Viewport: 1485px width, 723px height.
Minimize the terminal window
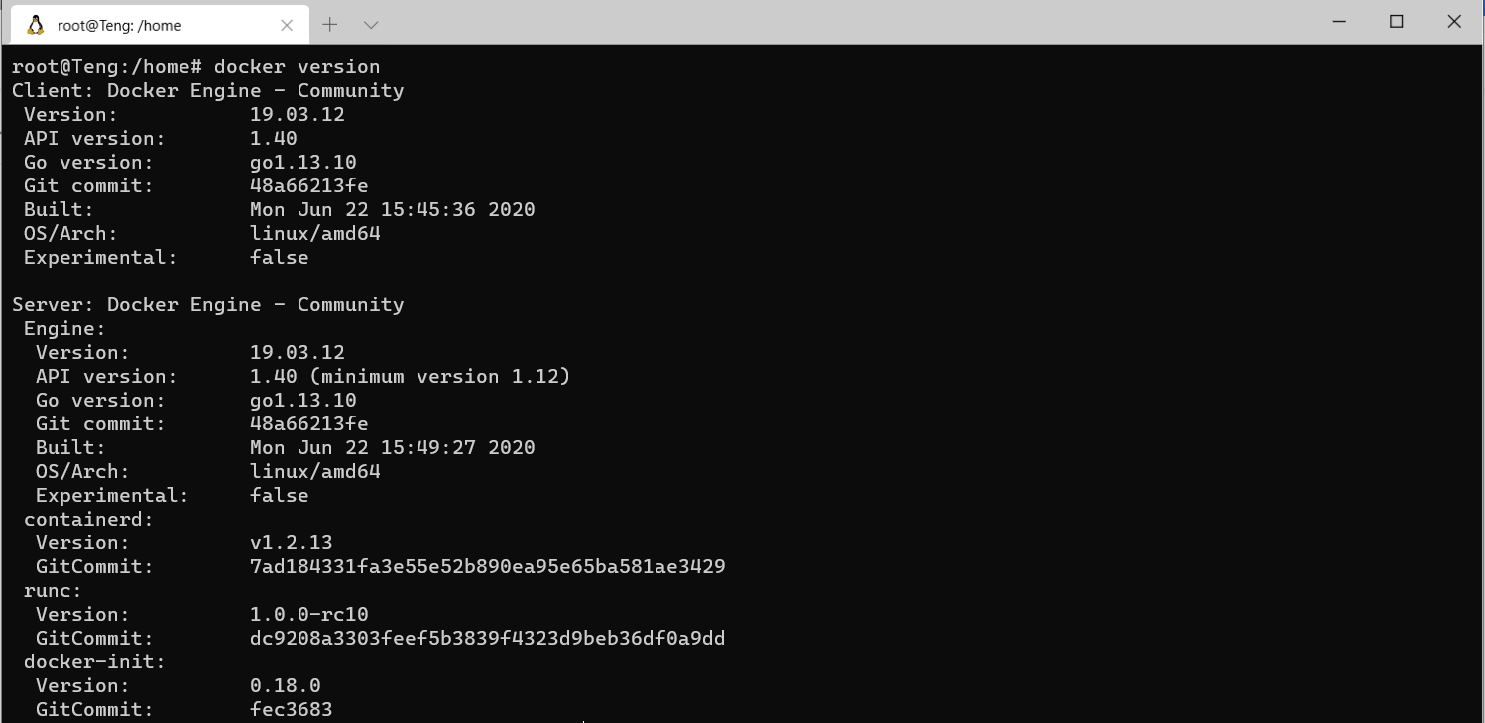click(x=1340, y=22)
